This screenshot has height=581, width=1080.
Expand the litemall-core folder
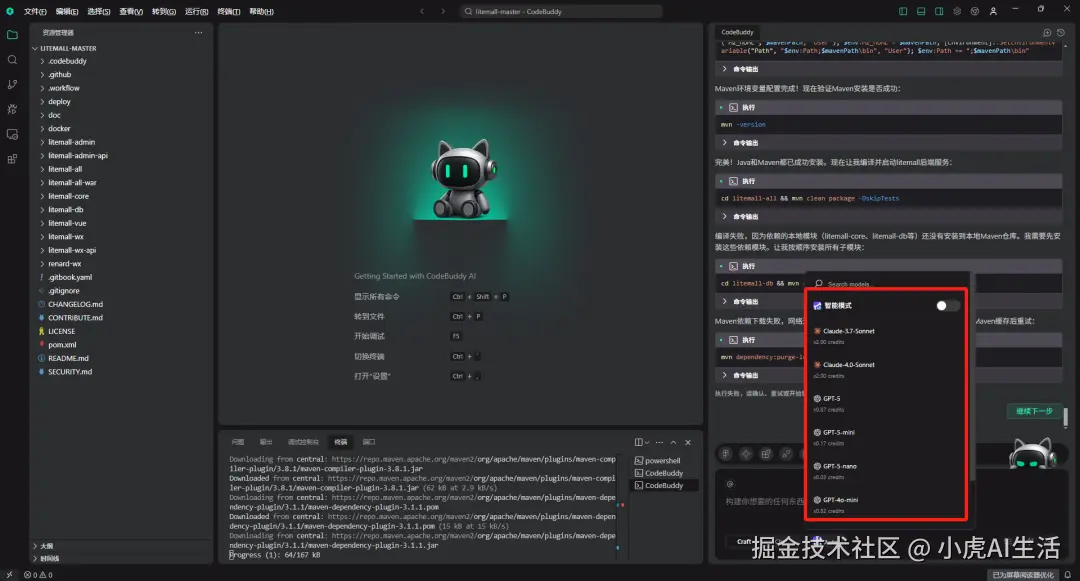(x=121, y=196)
